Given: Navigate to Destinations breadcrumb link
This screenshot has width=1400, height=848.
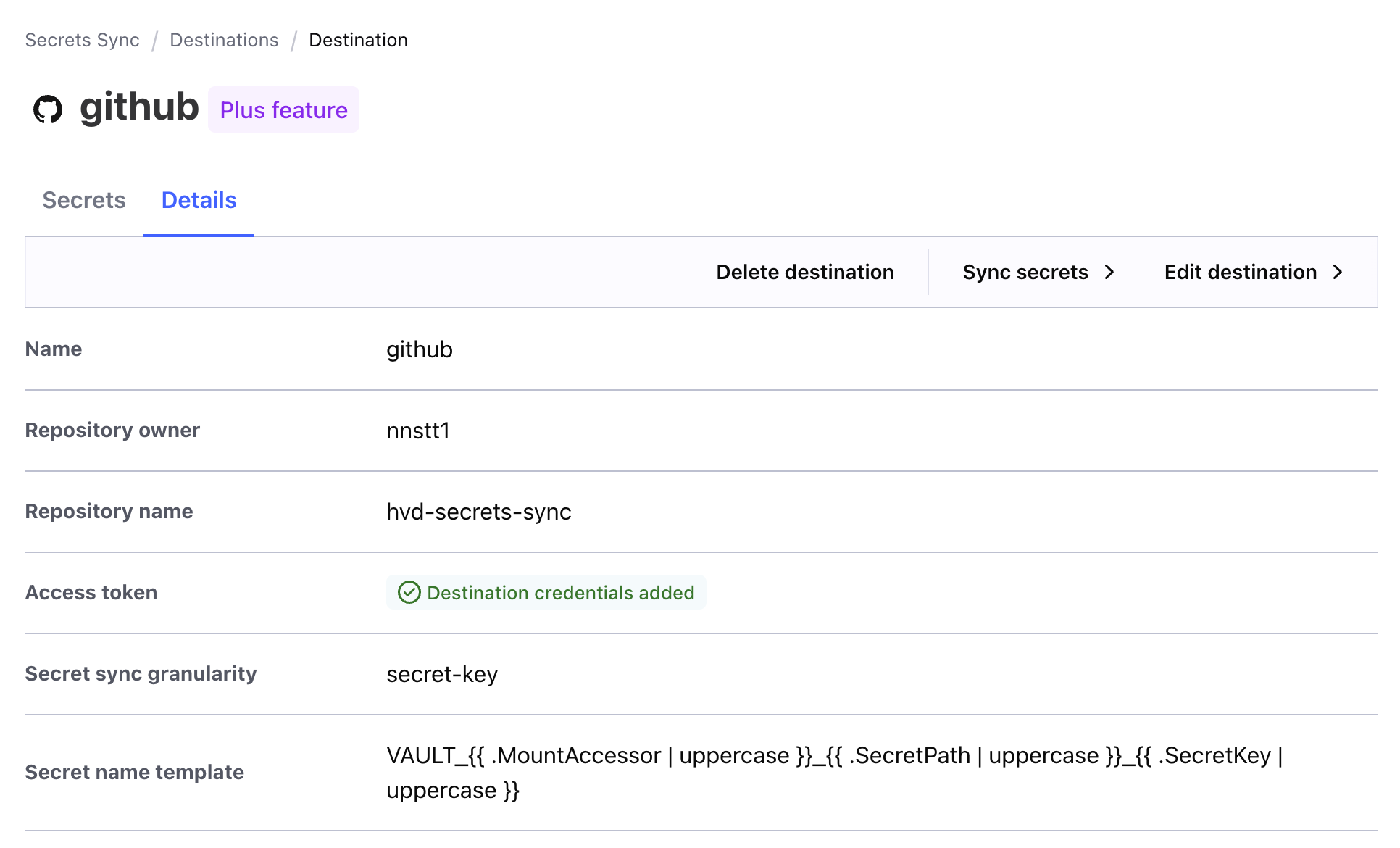Looking at the screenshot, I should point(224,41).
